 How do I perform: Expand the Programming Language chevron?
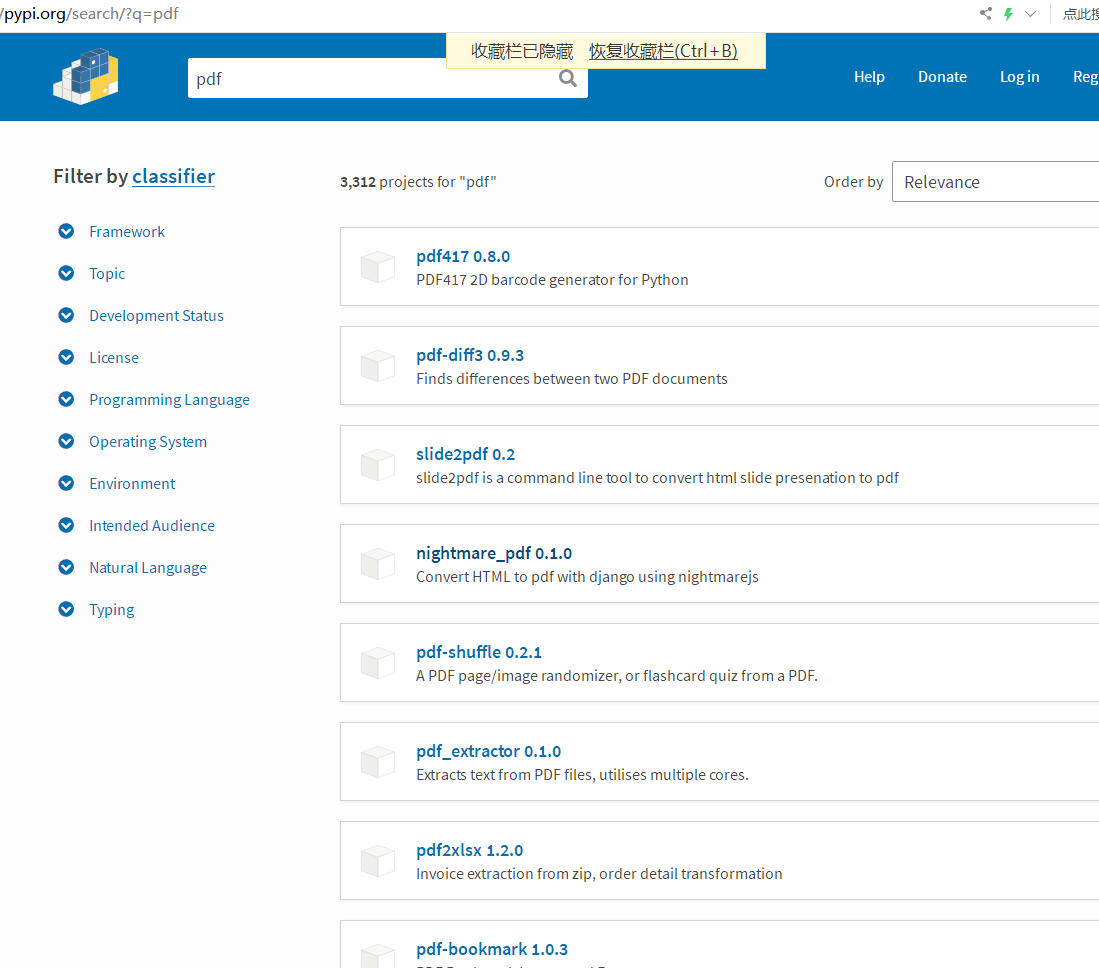(66, 400)
